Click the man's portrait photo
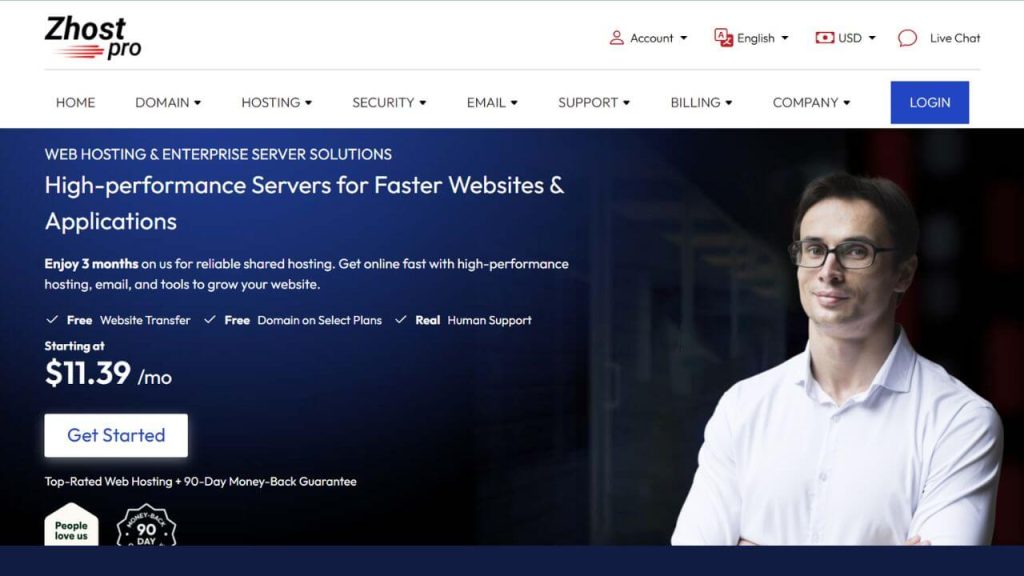1024x576 pixels. [837, 359]
